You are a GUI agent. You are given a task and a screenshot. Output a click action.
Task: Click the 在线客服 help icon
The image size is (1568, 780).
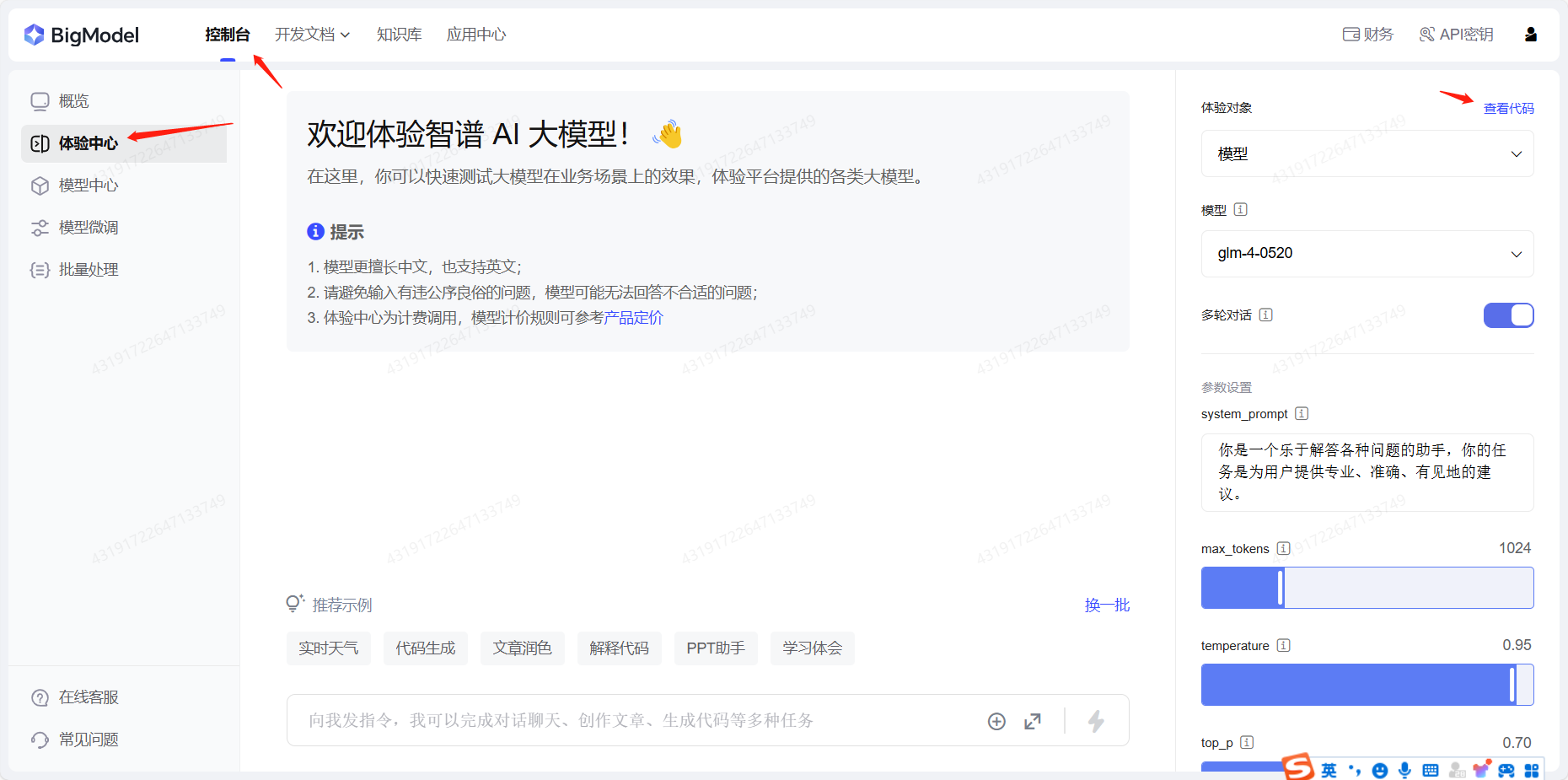tap(40, 697)
